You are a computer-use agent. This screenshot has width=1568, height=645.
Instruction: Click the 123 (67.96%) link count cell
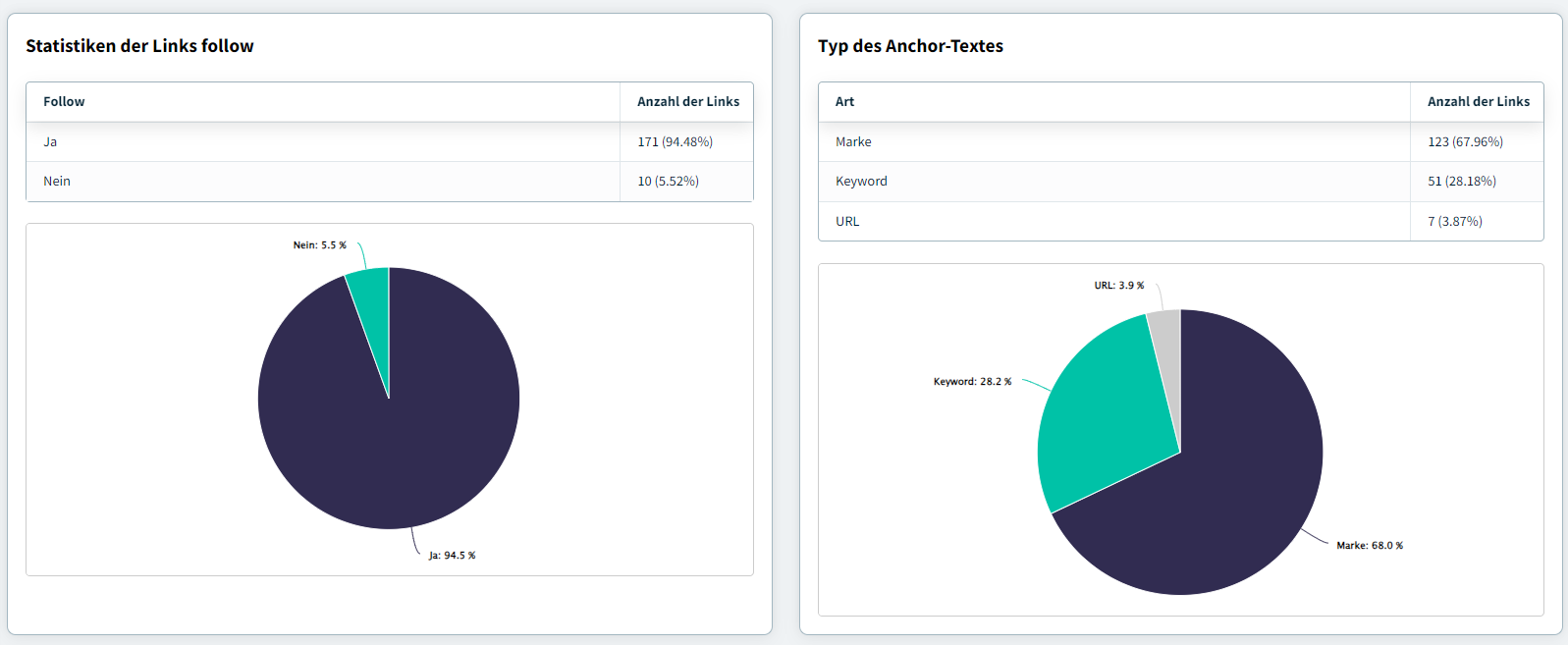(1465, 142)
